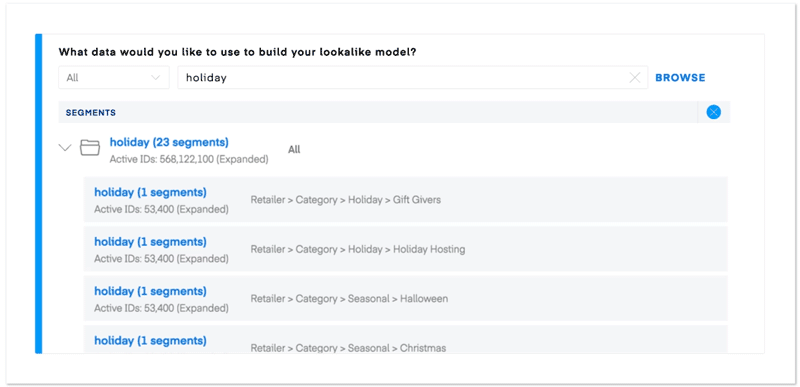Click the dropdown arrow in the All selector
This screenshot has width=800, height=387.
(156, 78)
